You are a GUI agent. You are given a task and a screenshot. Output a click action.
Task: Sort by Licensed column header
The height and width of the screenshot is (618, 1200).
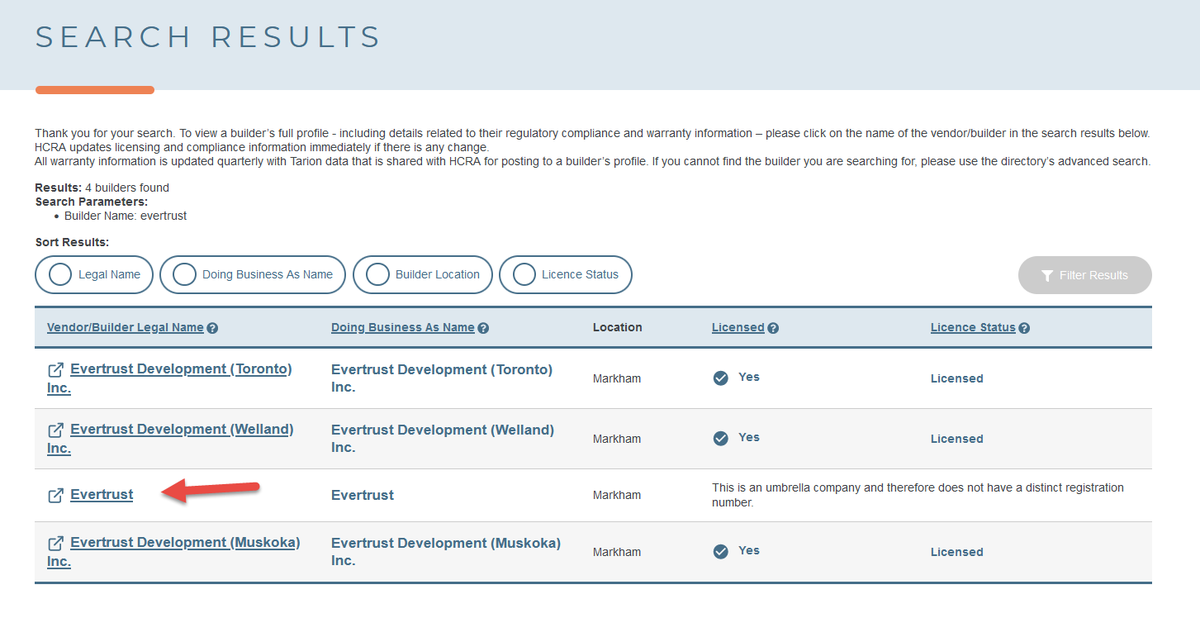point(738,328)
